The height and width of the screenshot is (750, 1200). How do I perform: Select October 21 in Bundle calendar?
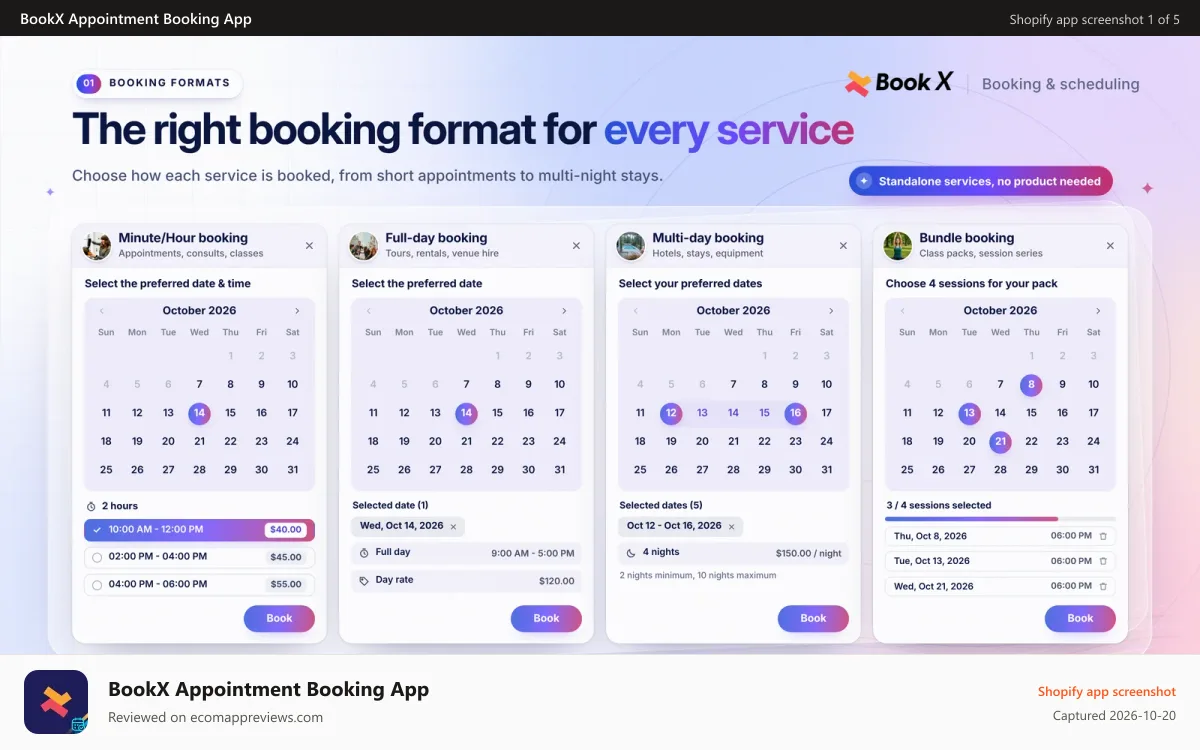click(1000, 441)
